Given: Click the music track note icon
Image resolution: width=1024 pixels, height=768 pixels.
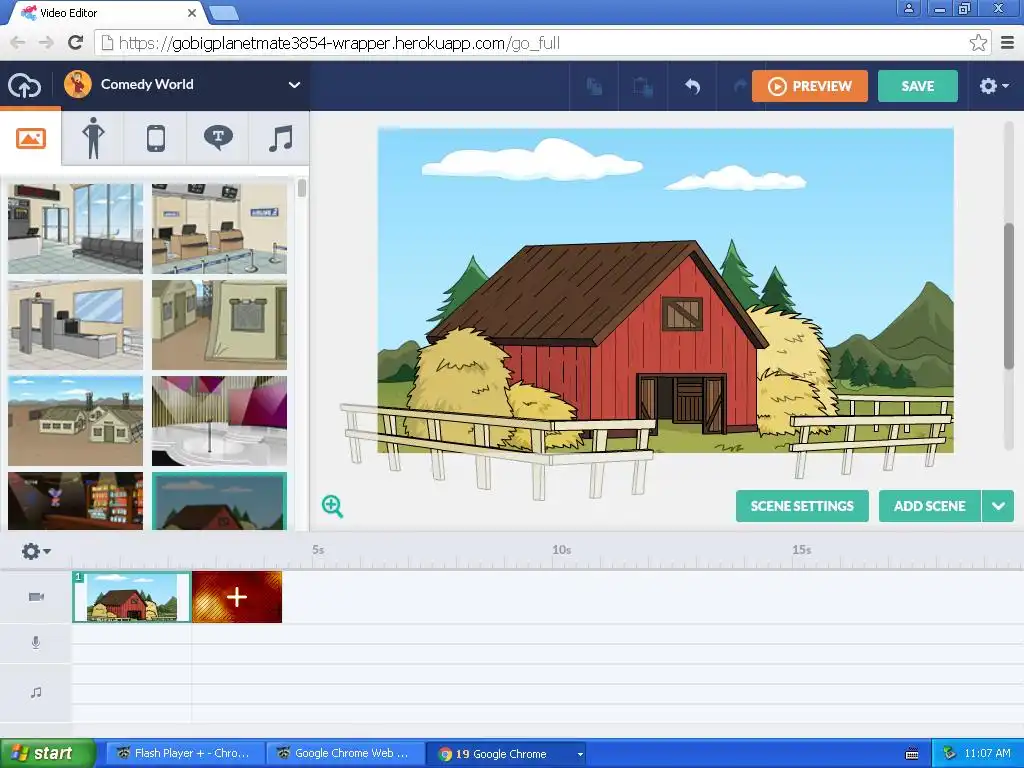Looking at the screenshot, I should pos(36,692).
